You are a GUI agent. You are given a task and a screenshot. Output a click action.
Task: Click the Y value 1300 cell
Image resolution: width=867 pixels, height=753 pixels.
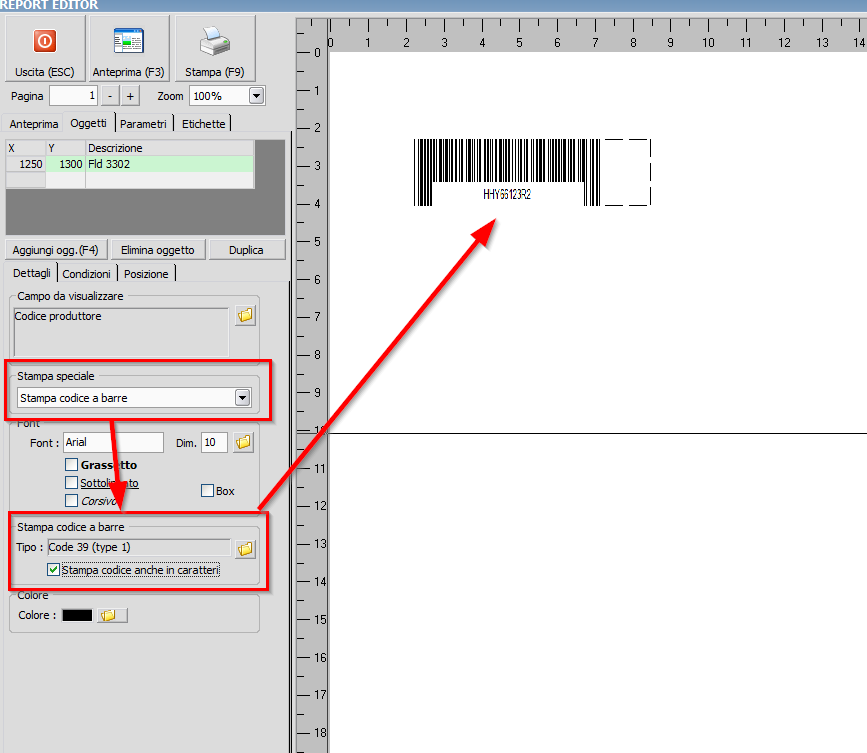66,164
